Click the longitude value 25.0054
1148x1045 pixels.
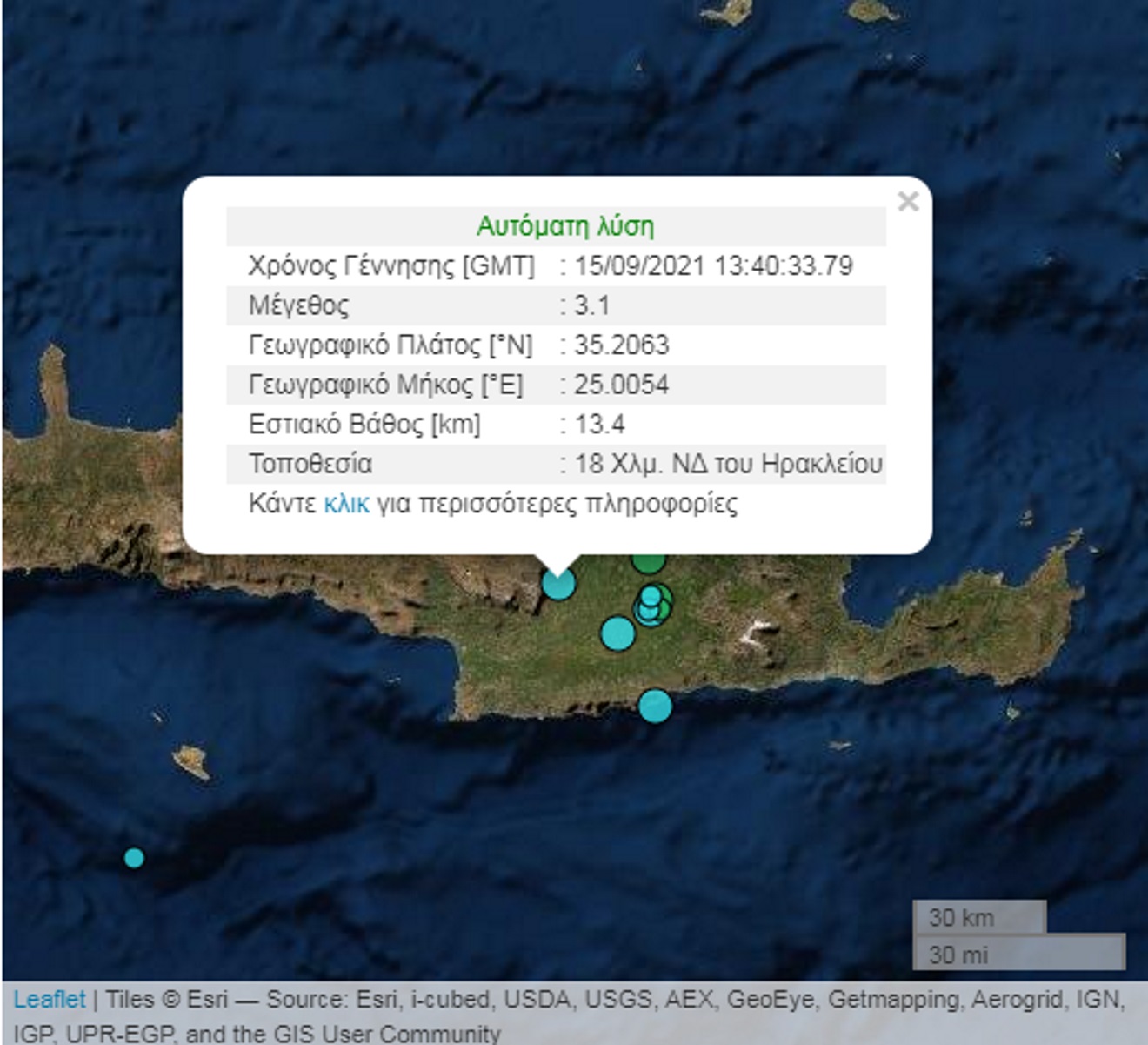[621, 385]
